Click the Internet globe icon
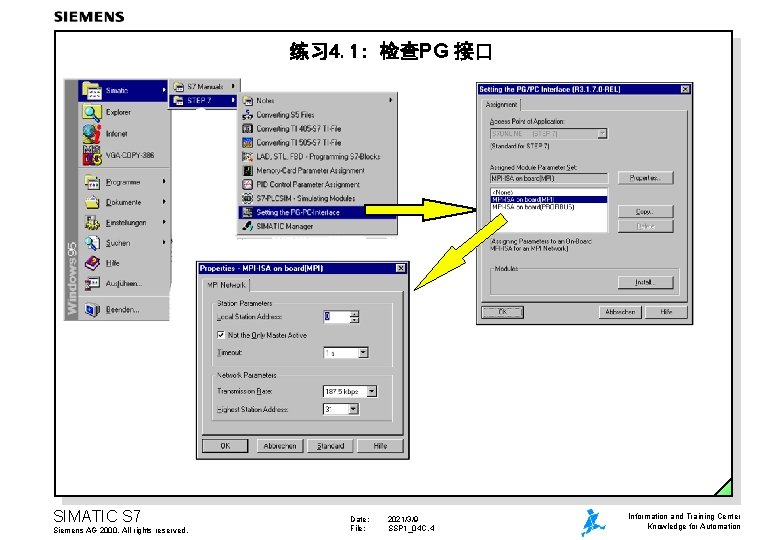The width and height of the screenshot is (780, 540). click(92, 134)
